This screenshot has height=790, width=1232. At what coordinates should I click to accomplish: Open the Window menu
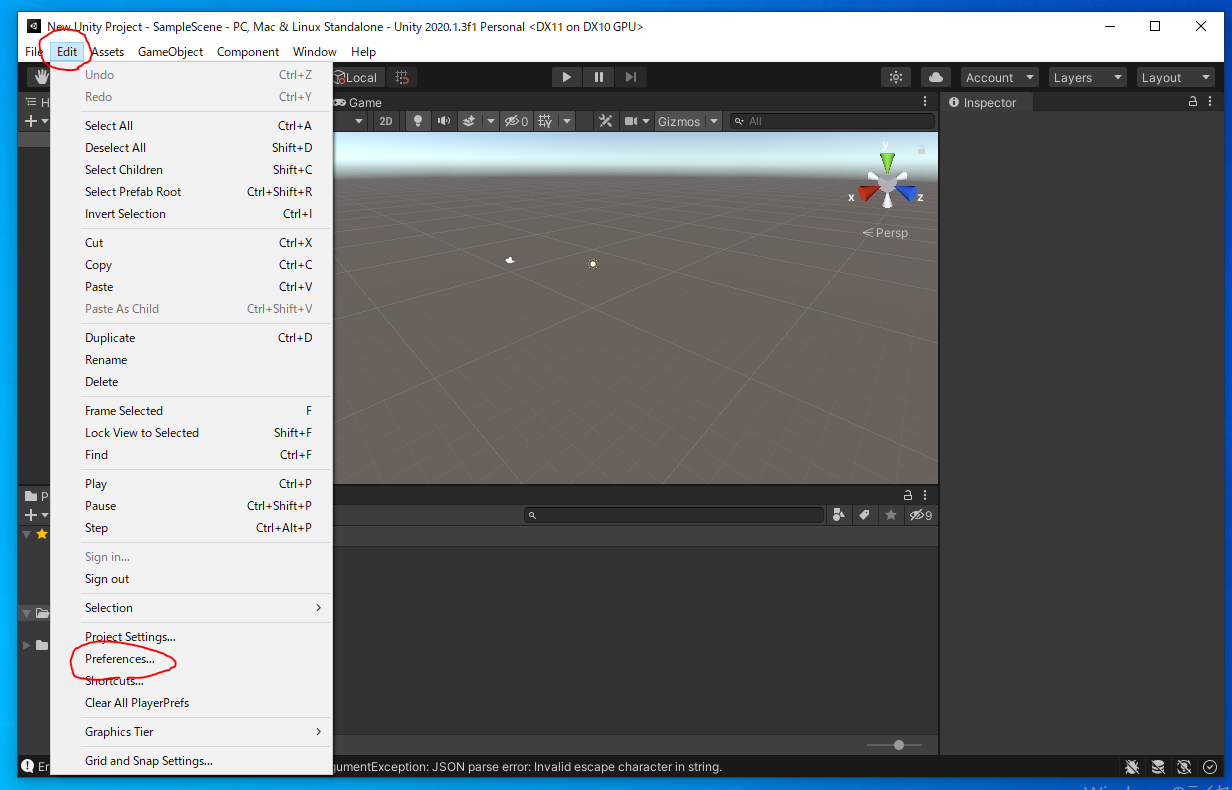(314, 52)
